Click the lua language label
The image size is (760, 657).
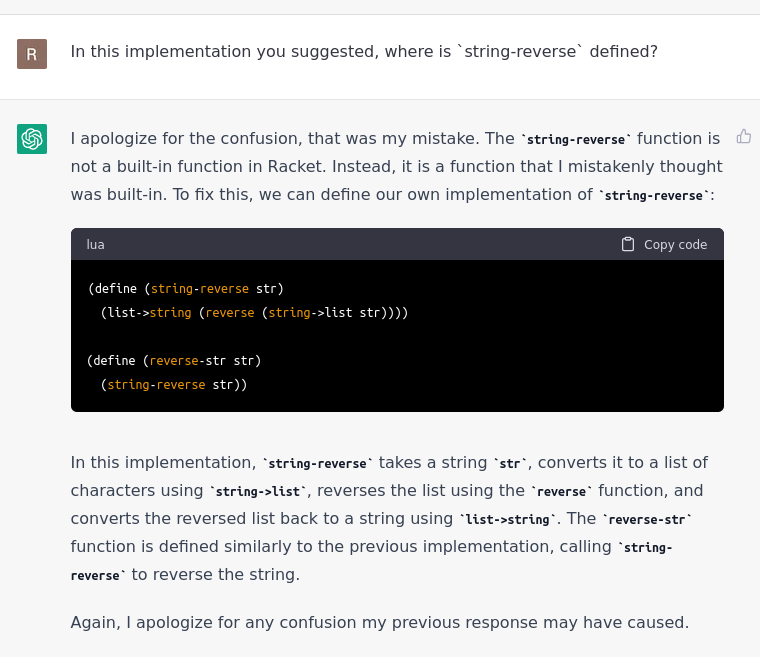pos(95,244)
